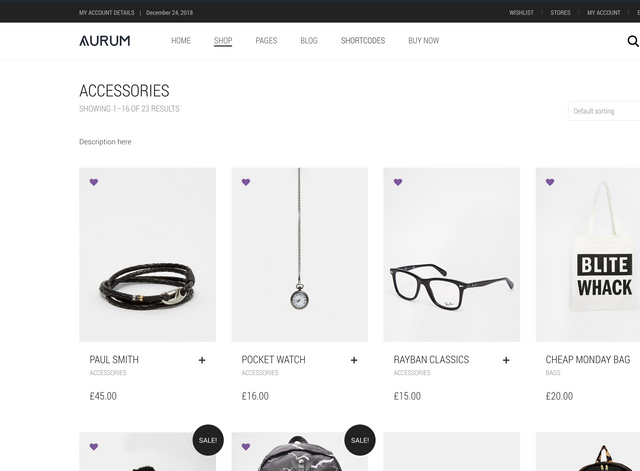Screen dimensions: 640x471
Task: Open the Stores link in top bar
Action: click(x=560, y=13)
